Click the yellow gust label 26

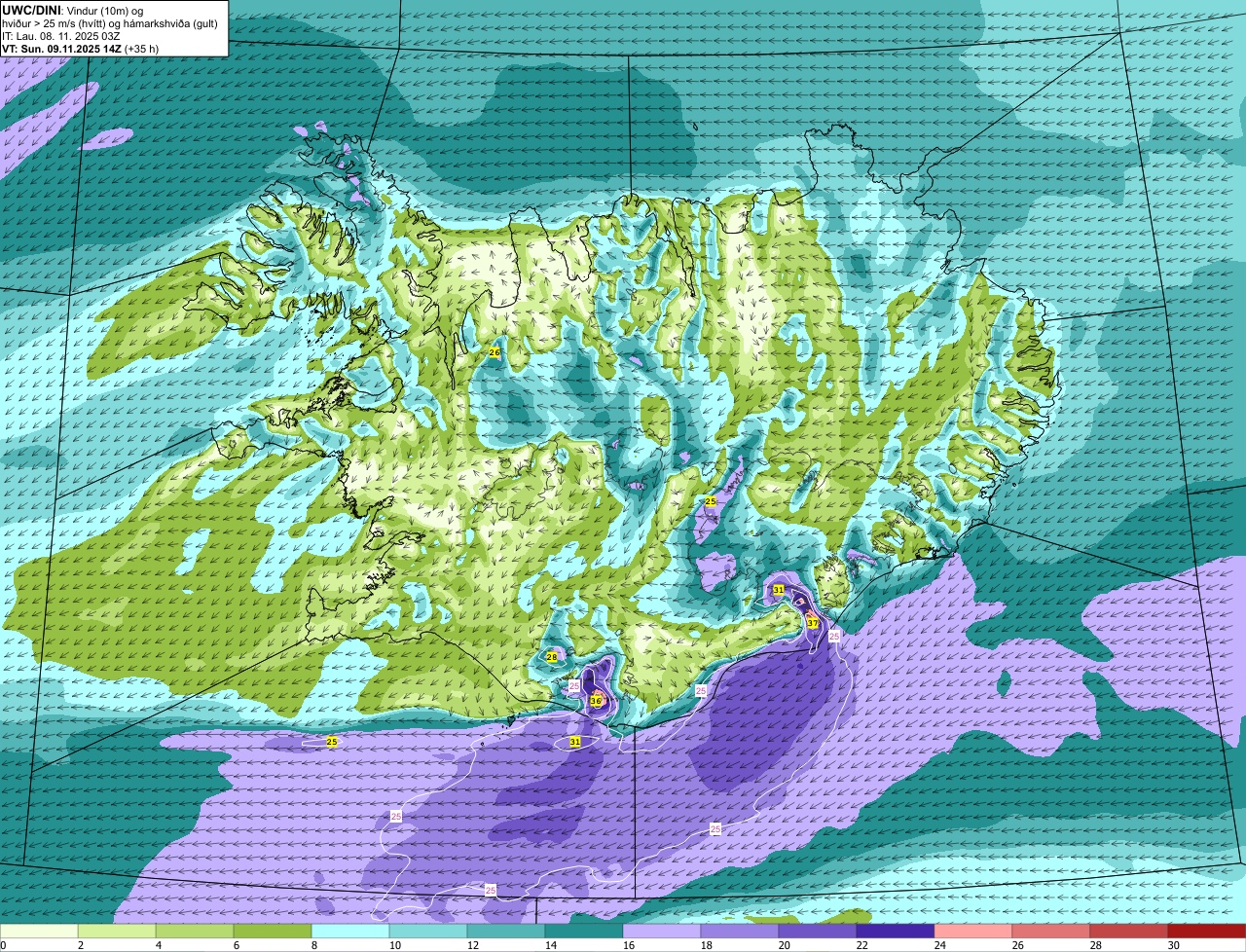494,352
